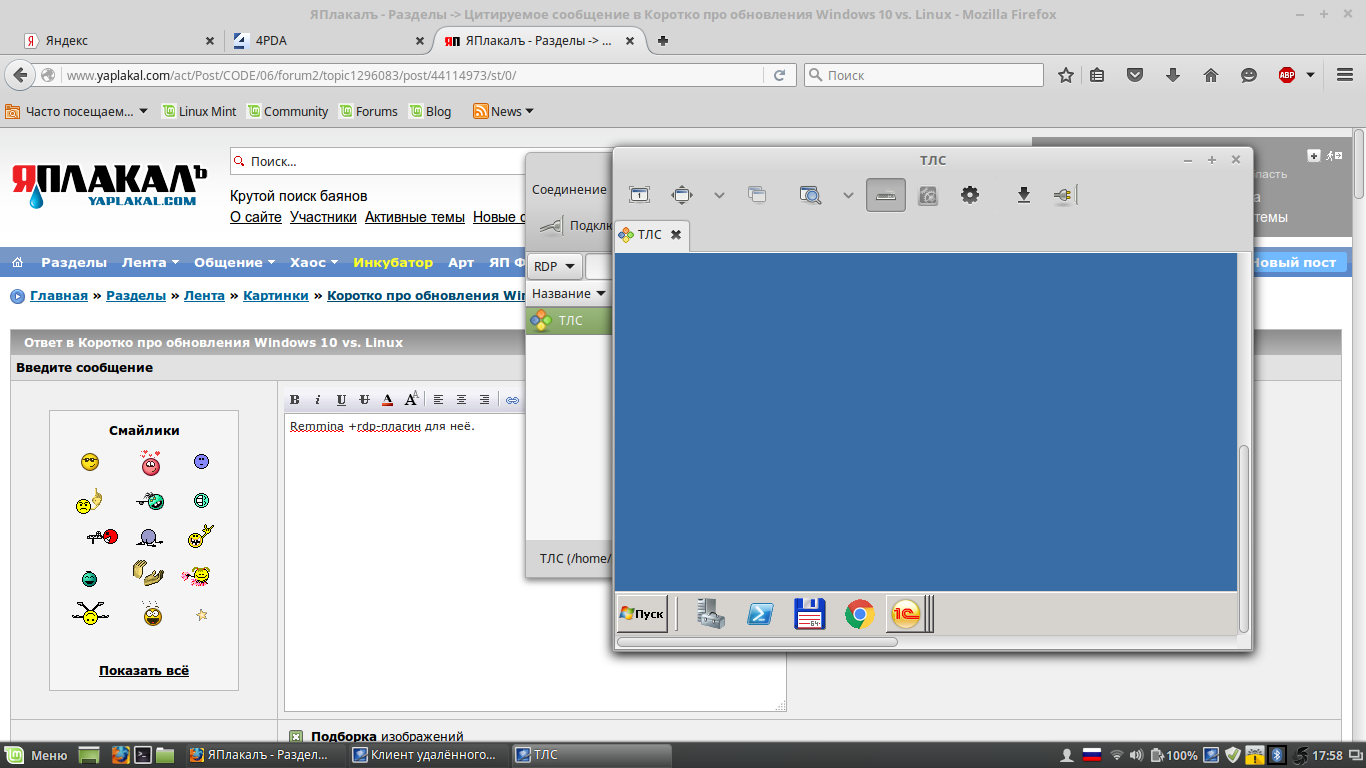Image resolution: width=1366 pixels, height=768 pixels.
Task: Toggle the Подборка изображений checkbox
Action: coord(296,736)
